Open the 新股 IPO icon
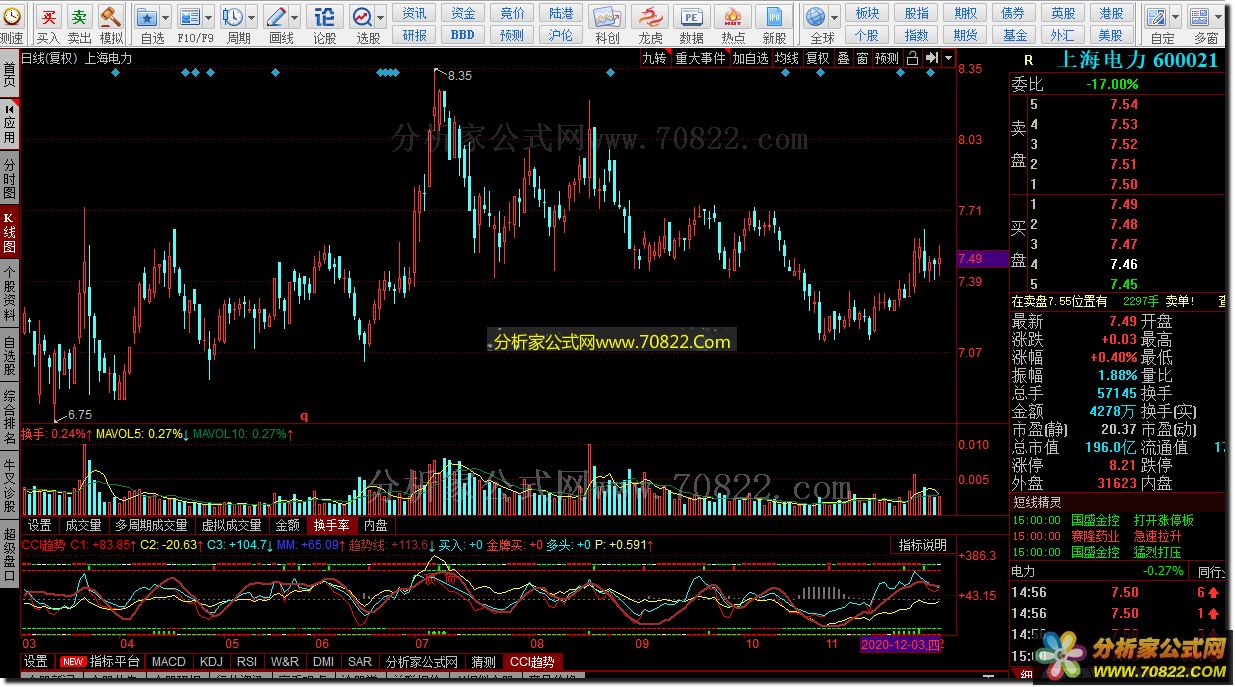This screenshot has height=687, width=1235. pyautogui.click(x=774, y=17)
